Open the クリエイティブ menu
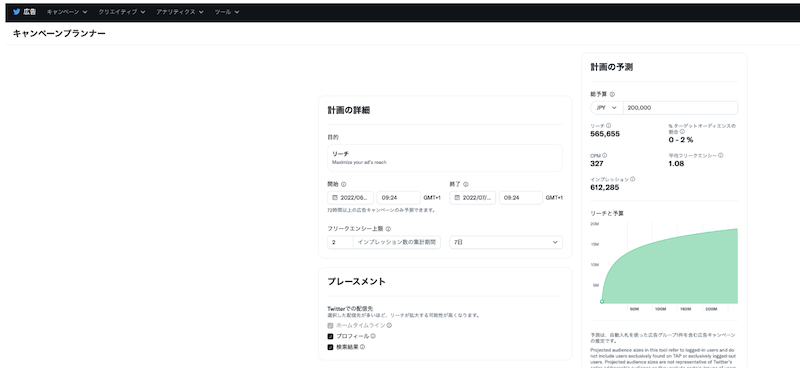Screen dimensions: 800x370 pyautogui.click(x=121, y=11)
